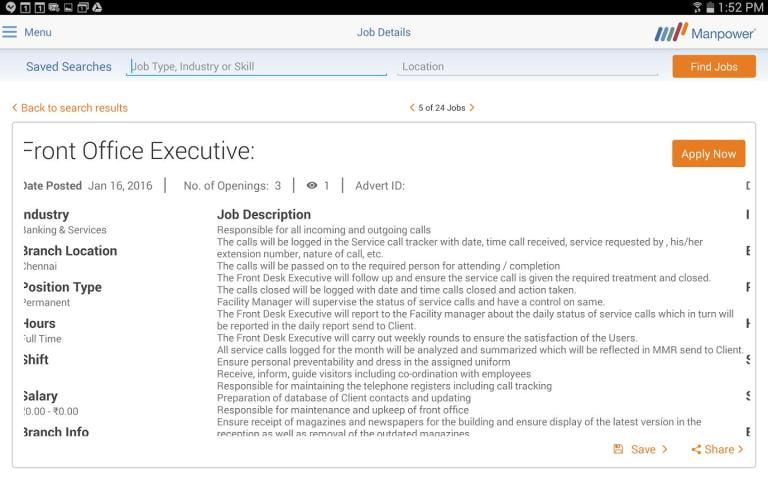The width and height of the screenshot is (768, 480).
Task: Go to the previous job arrow
Action: [x=412, y=108]
